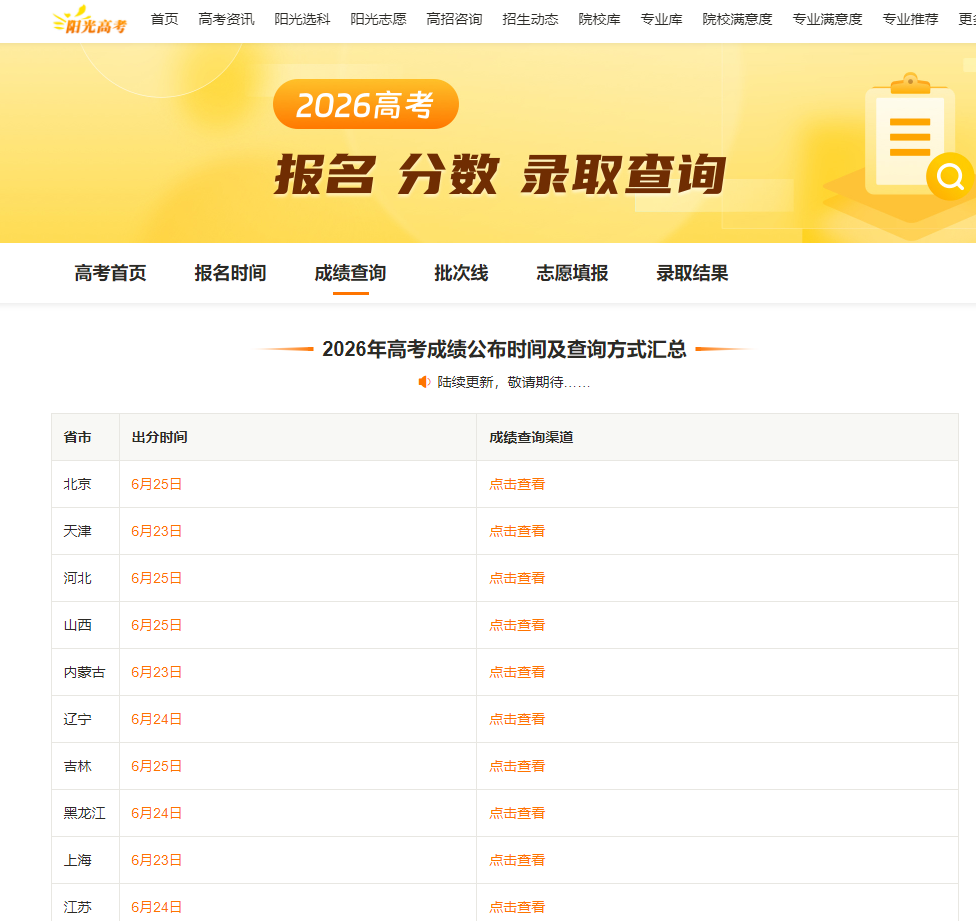Select the 成绩查询 tab
The image size is (976, 921).
click(350, 273)
